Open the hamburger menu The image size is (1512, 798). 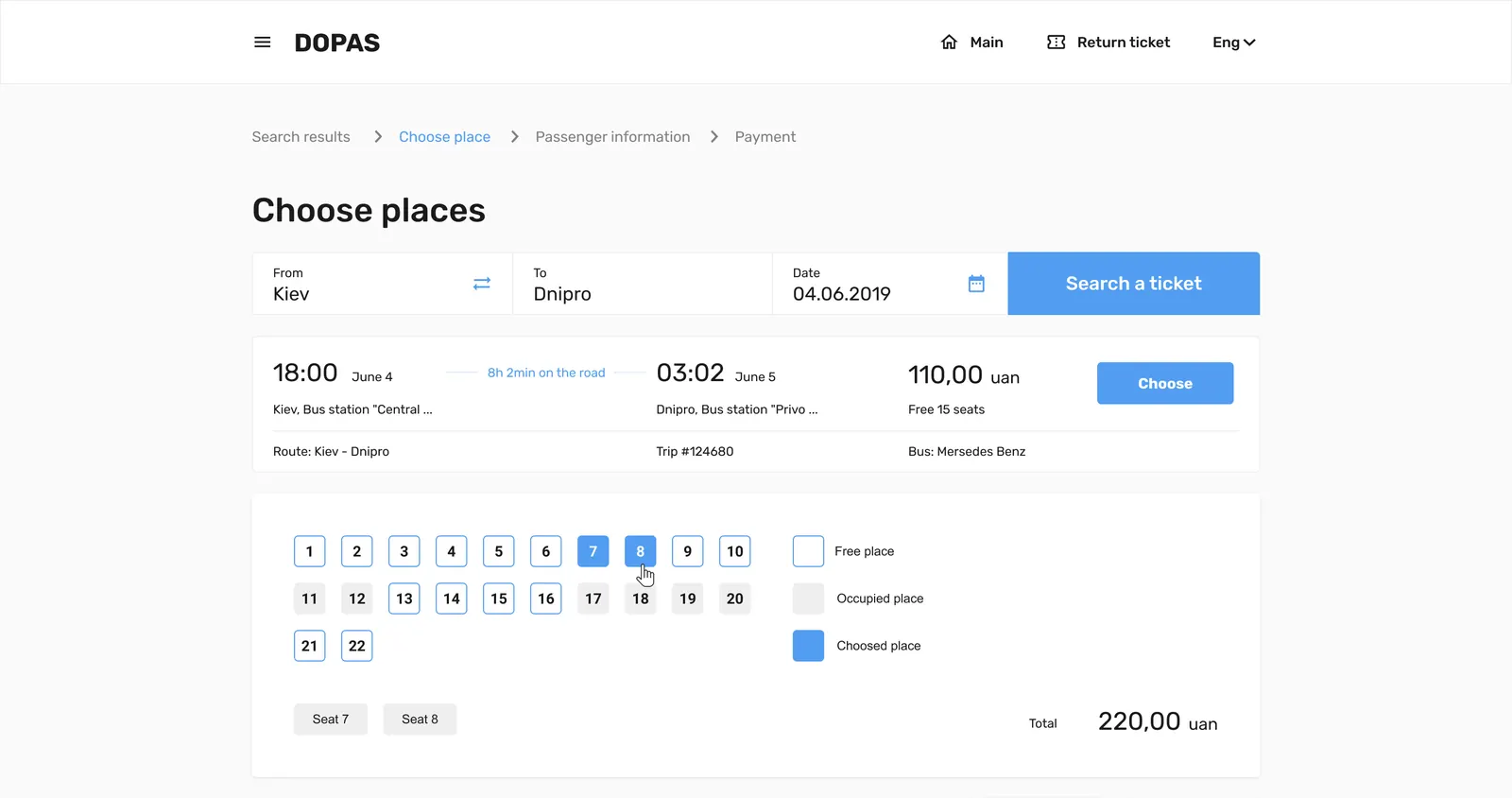[x=263, y=43]
